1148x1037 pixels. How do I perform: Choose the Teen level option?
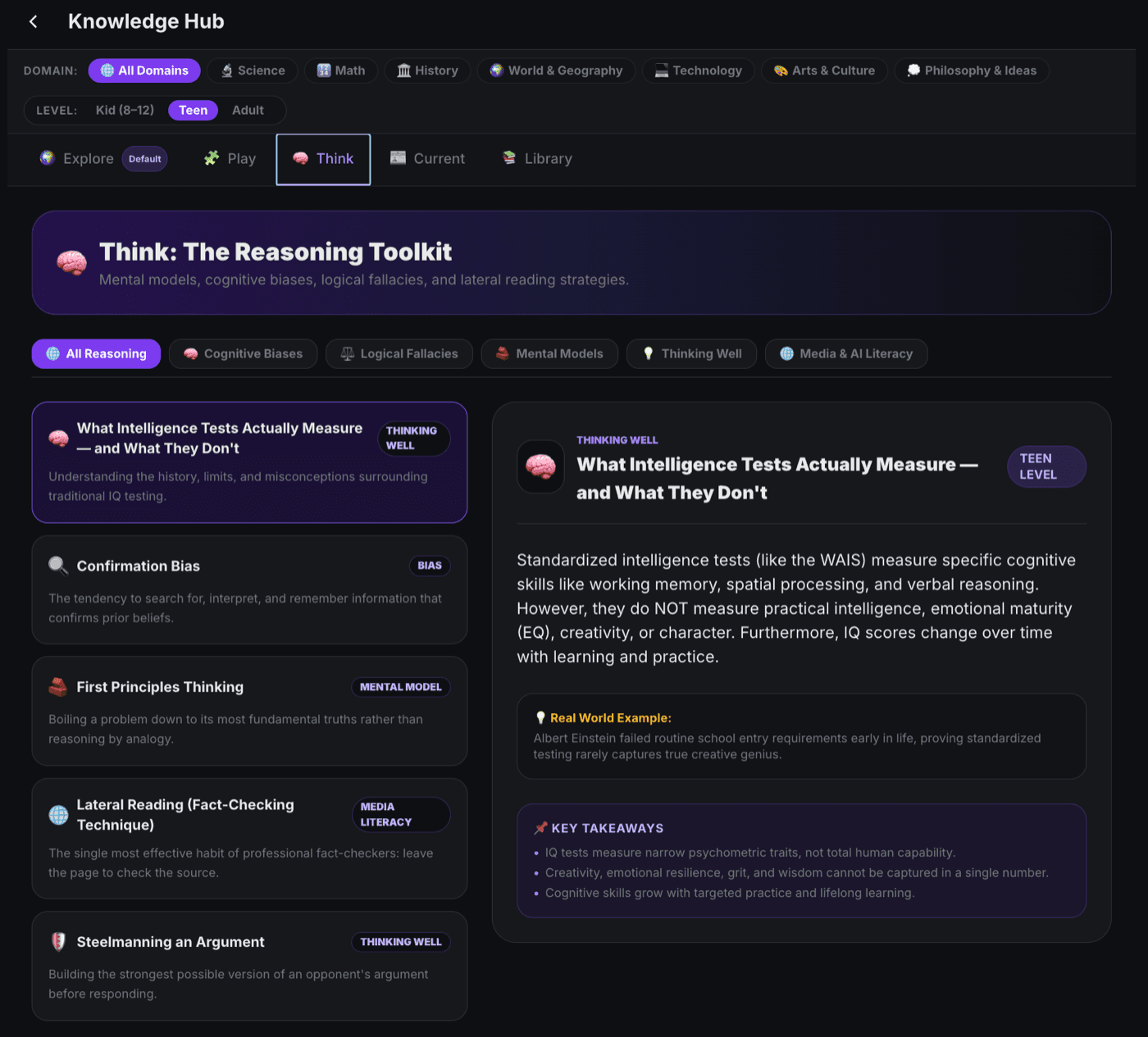pyautogui.click(x=193, y=110)
